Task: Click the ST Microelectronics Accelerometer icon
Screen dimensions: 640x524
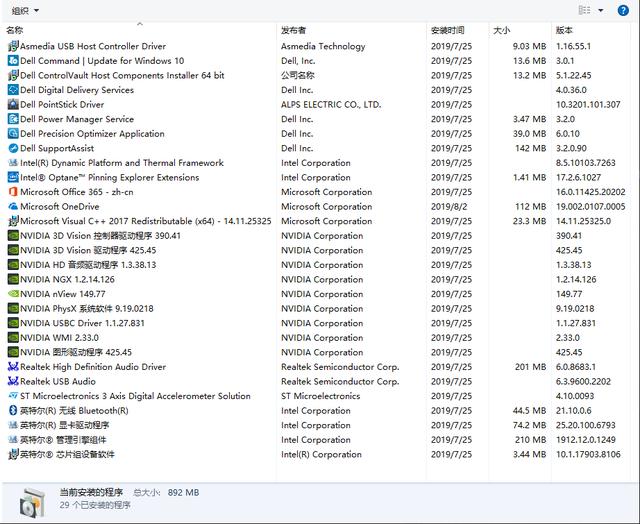Action: click(x=13, y=396)
